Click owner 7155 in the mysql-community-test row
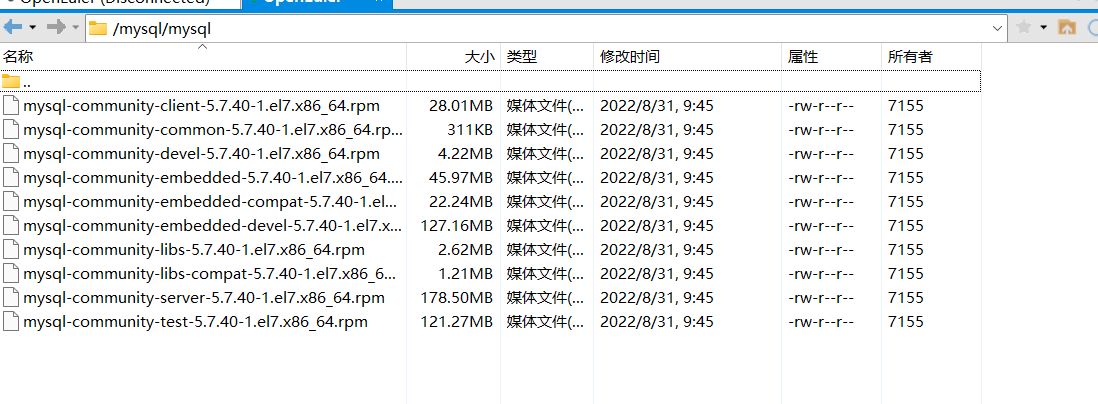Screen dimensions: 1098x404 pos(906,321)
